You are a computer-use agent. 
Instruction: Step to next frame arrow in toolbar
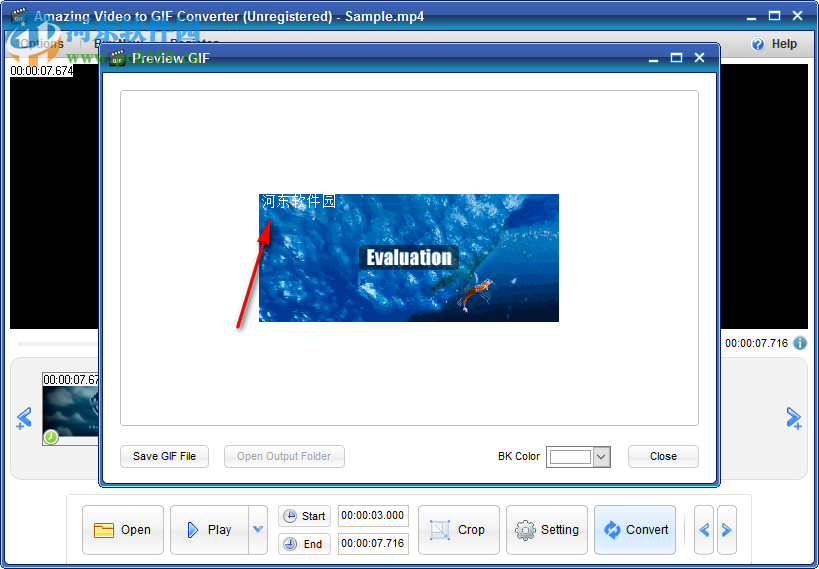727,530
